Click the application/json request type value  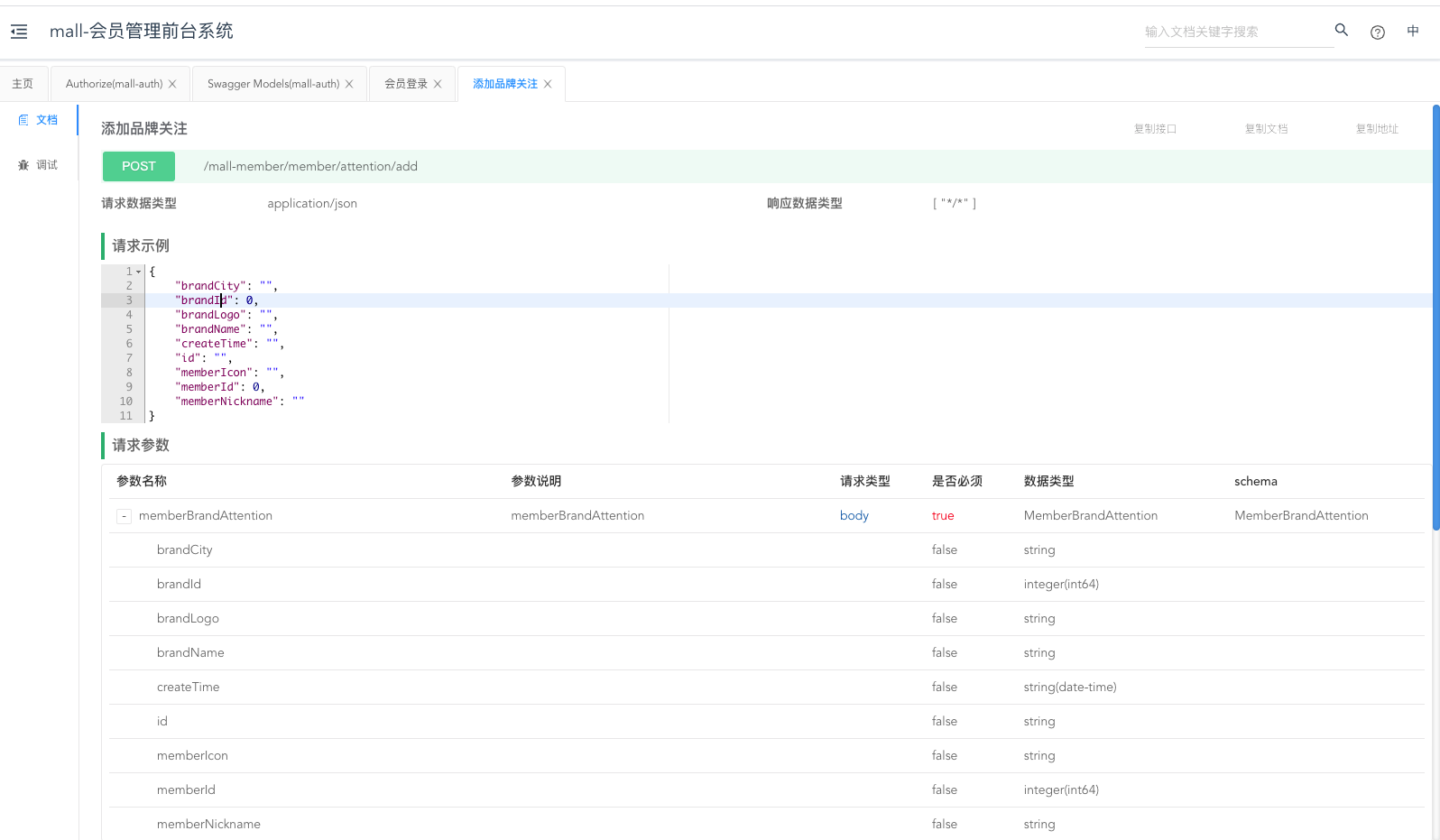[312, 204]
